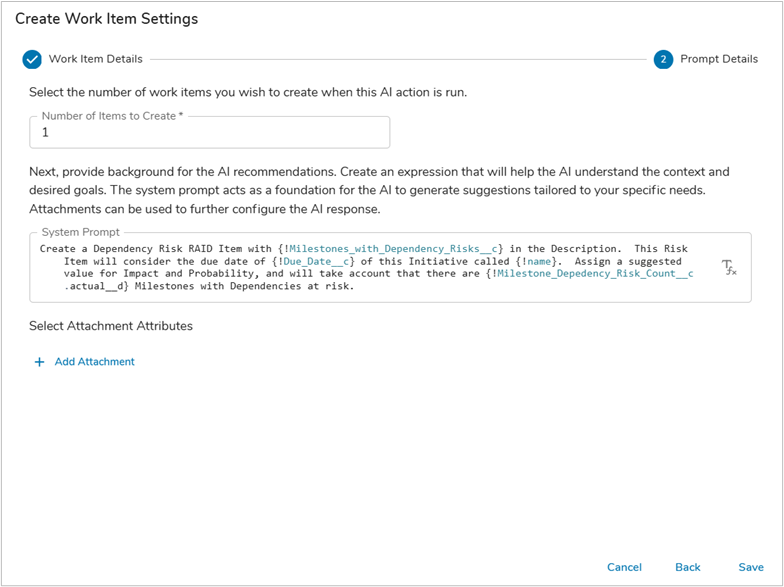Click the plus icon beside Add Attachment

pos(40,362)
